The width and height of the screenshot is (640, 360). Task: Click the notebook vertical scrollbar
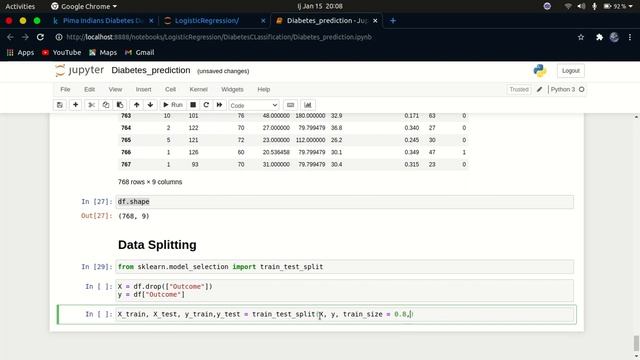tap(636, 343)
